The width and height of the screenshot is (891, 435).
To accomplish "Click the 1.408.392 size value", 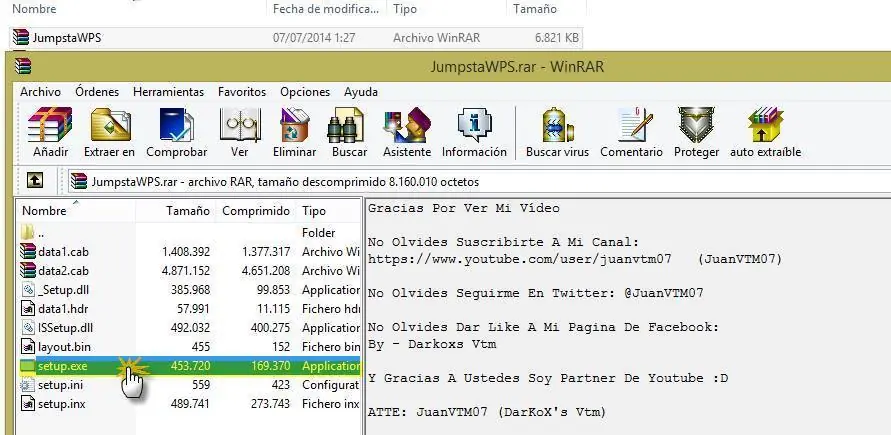I will coord(186,252).
